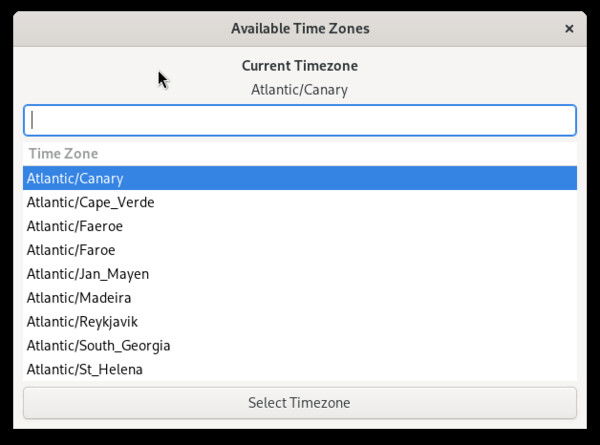Select Atlantic/Canary in the list
Image resolution: width=600 pixels, height=445 pixels.
pos(75,178)
